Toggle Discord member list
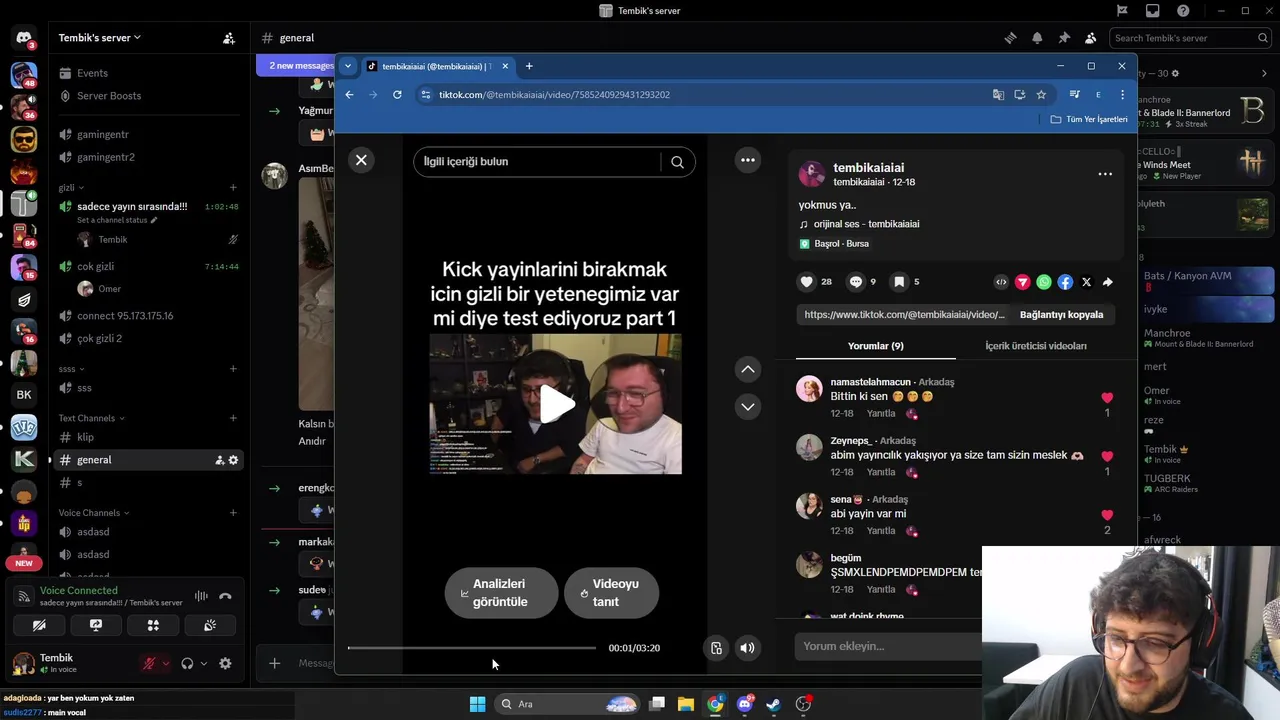Viewport: 1280px width, 720px height. click(1090, 38)
